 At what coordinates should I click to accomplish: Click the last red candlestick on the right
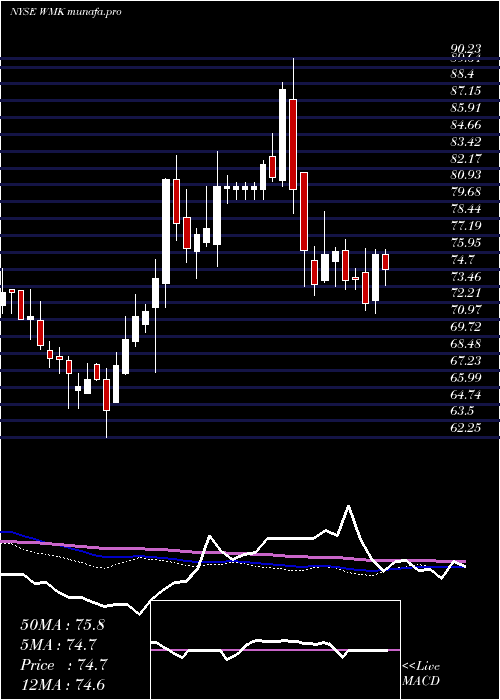tap(386, 262)
